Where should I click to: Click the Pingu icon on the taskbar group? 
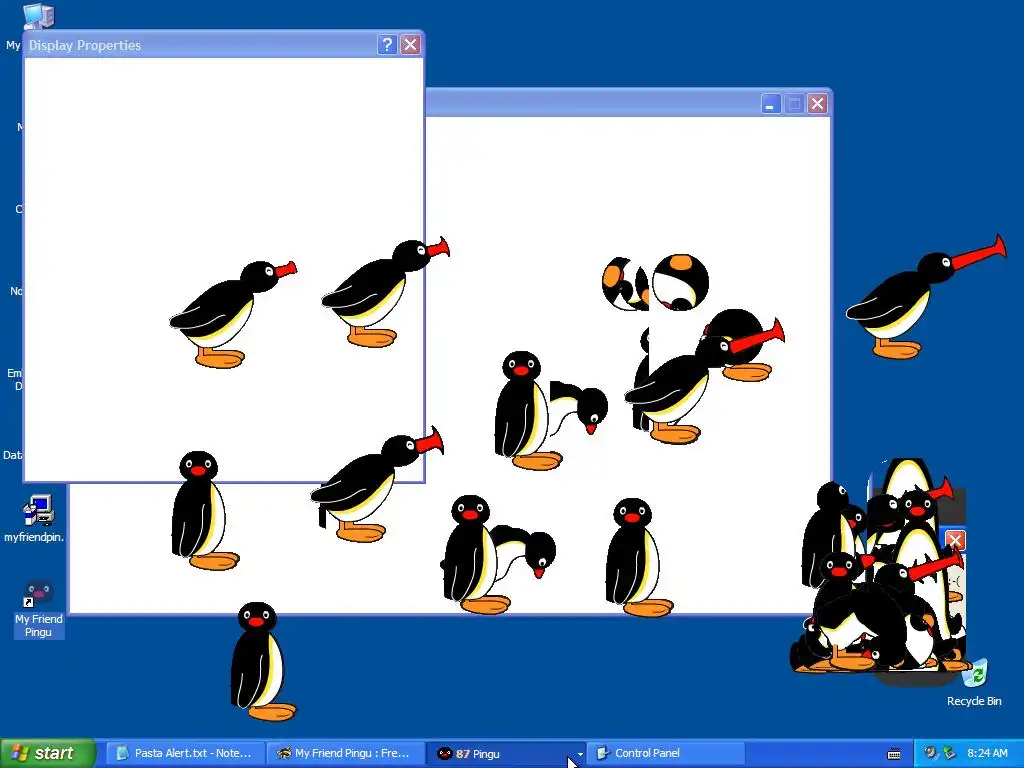click(x=444, y=754)
